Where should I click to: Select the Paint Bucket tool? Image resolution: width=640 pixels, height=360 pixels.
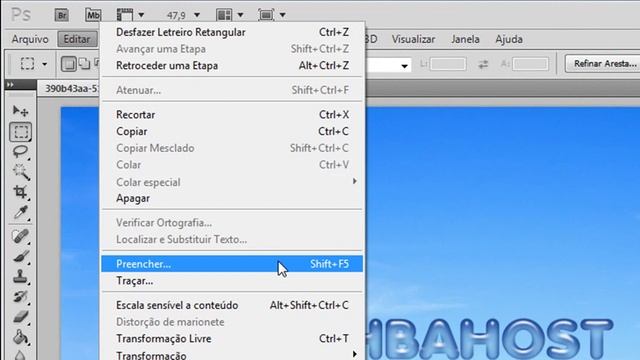20,338
